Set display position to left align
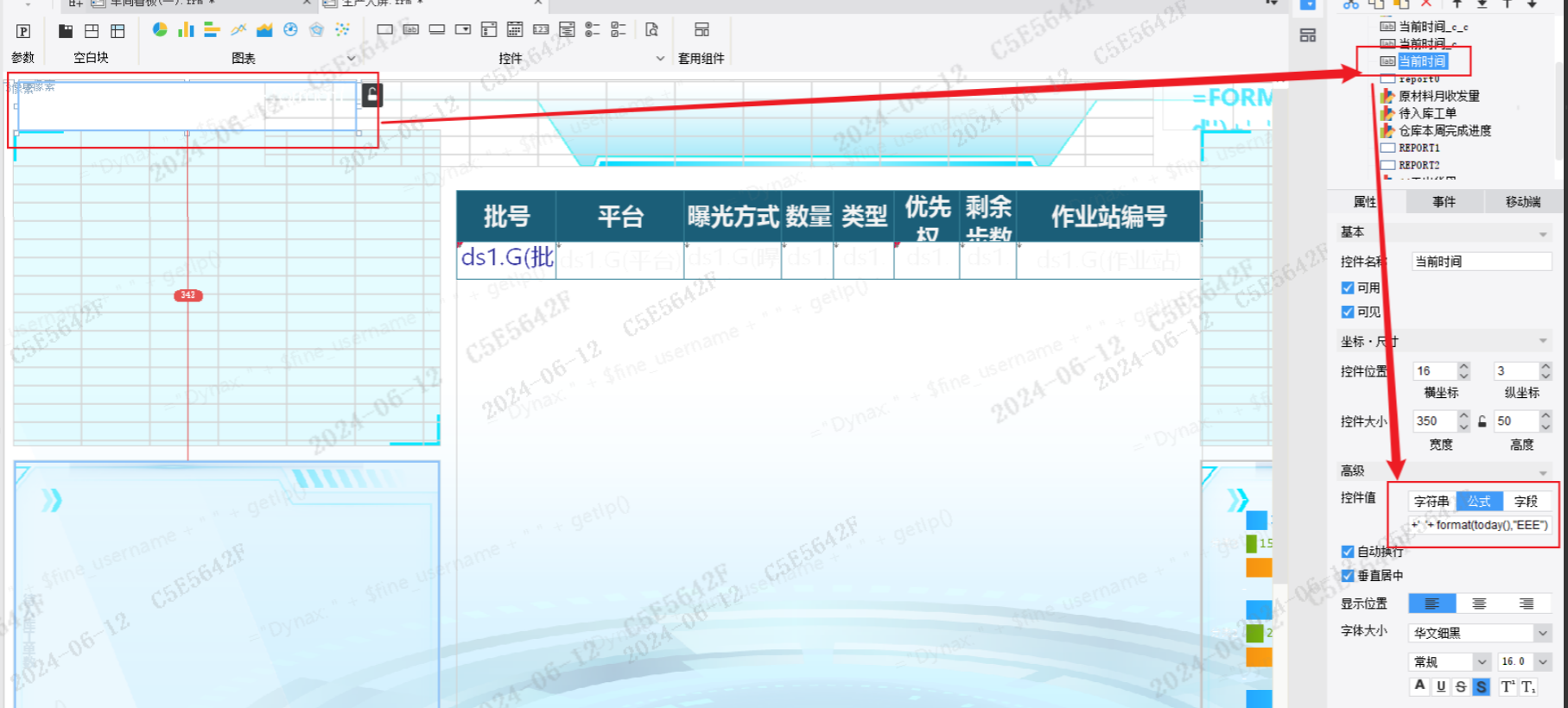 coord(1432,604)
